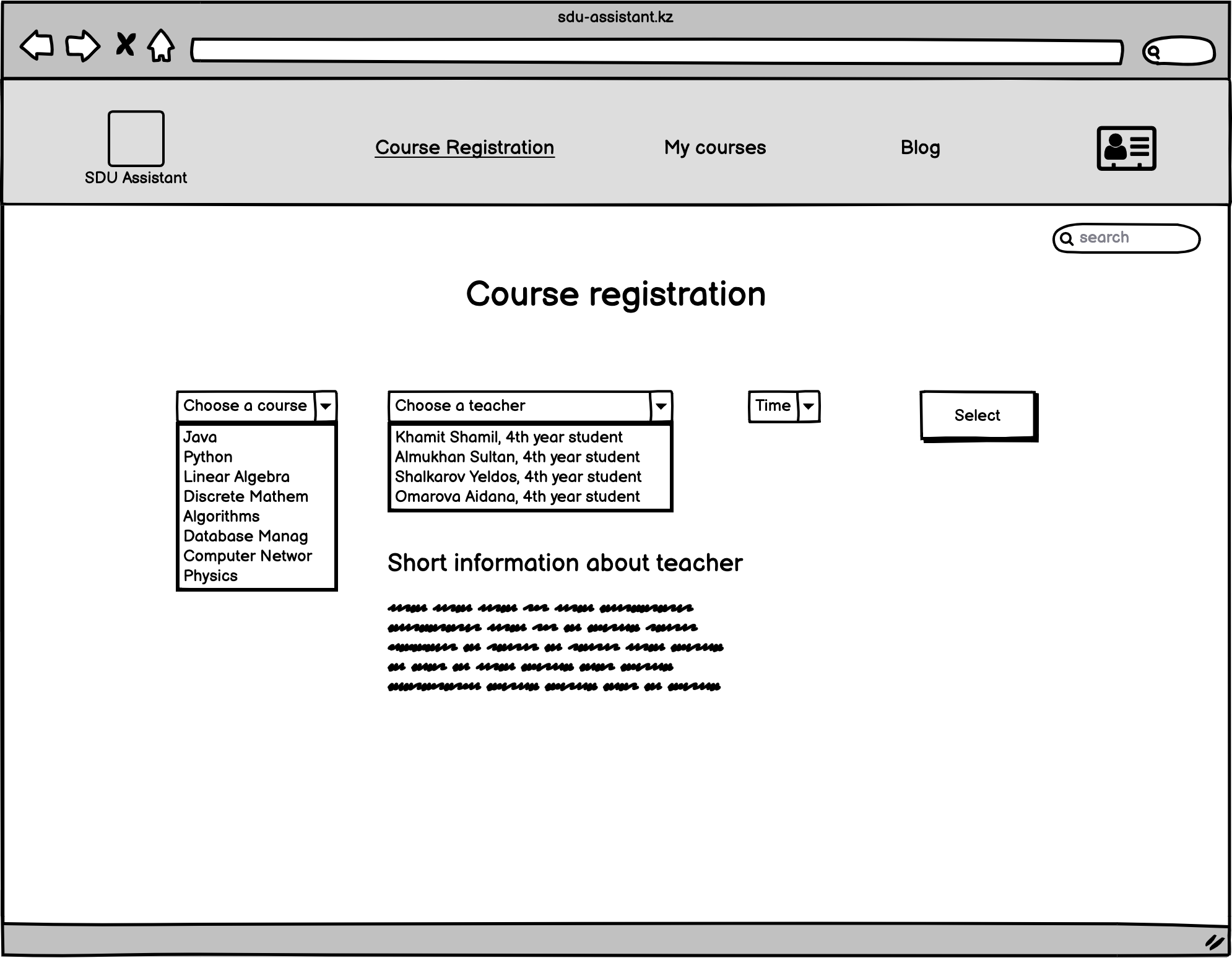Choose Physics from course list

tap(257, 576)
